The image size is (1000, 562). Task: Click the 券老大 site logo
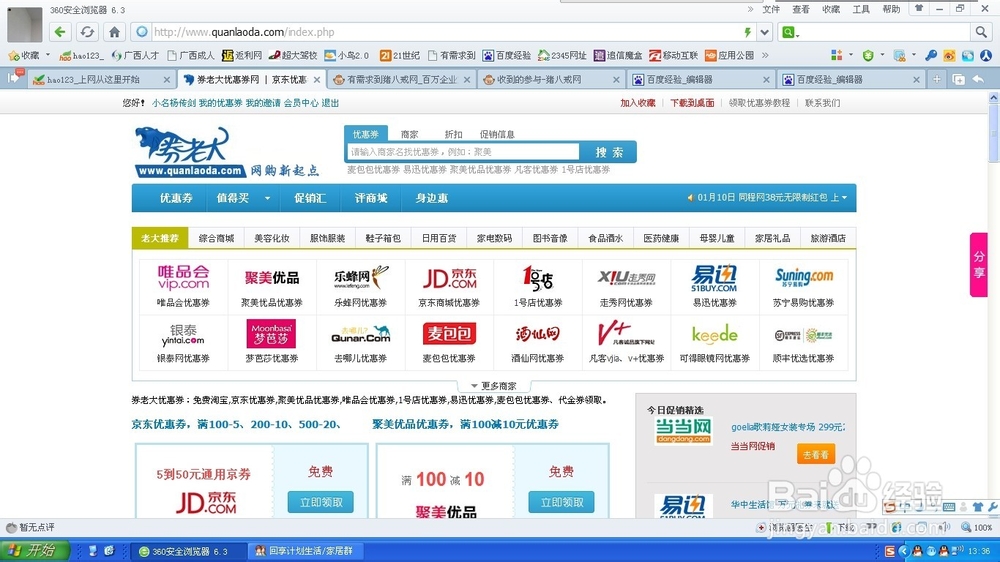click(x=191, y=152)
